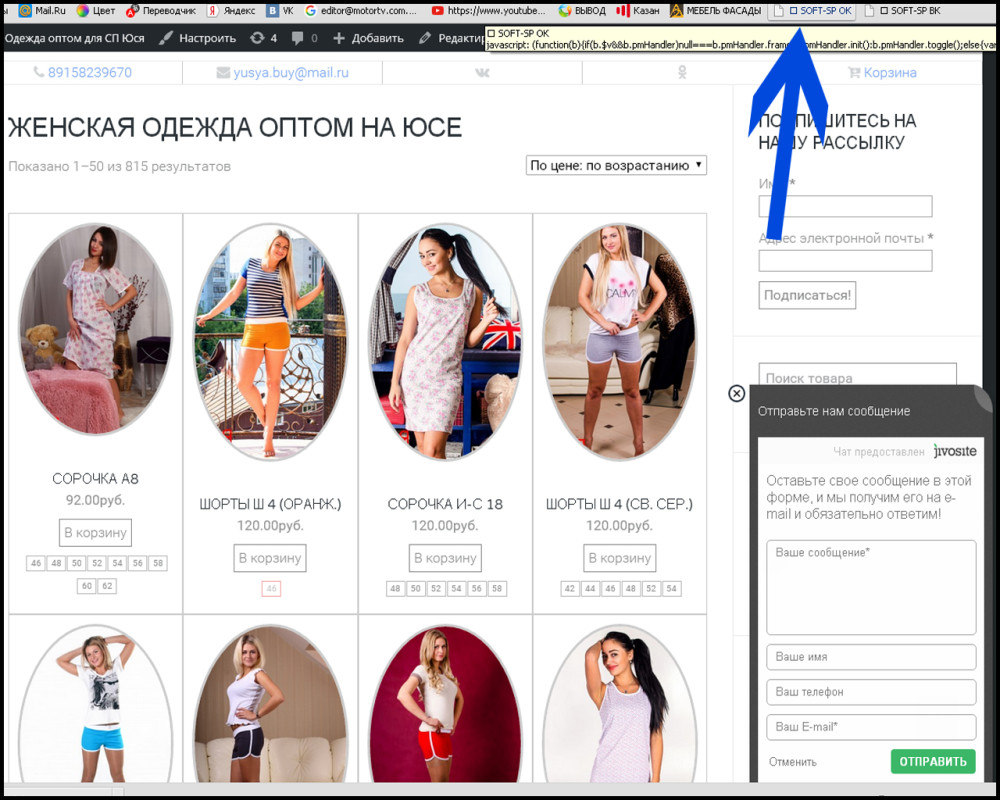
Task: Select size 60 for Сорочка А8
Action: (x=87, y=586)
